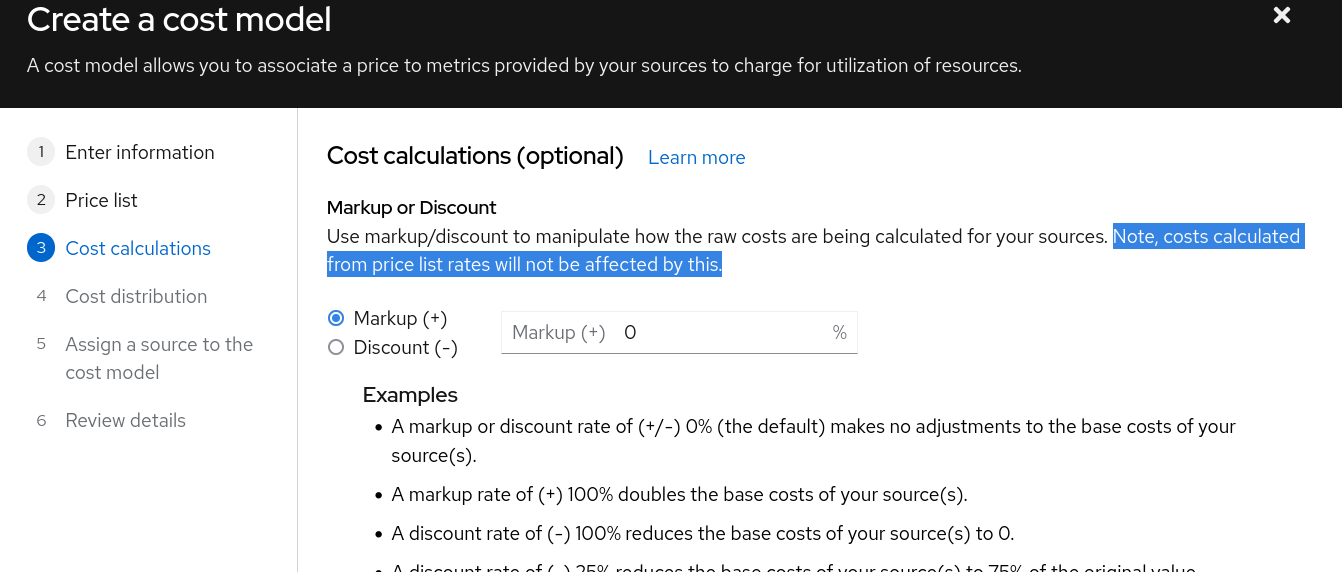Close the Create a cost model dialog
This screenshot has height=572, width=1342.
click(1281, 15)
